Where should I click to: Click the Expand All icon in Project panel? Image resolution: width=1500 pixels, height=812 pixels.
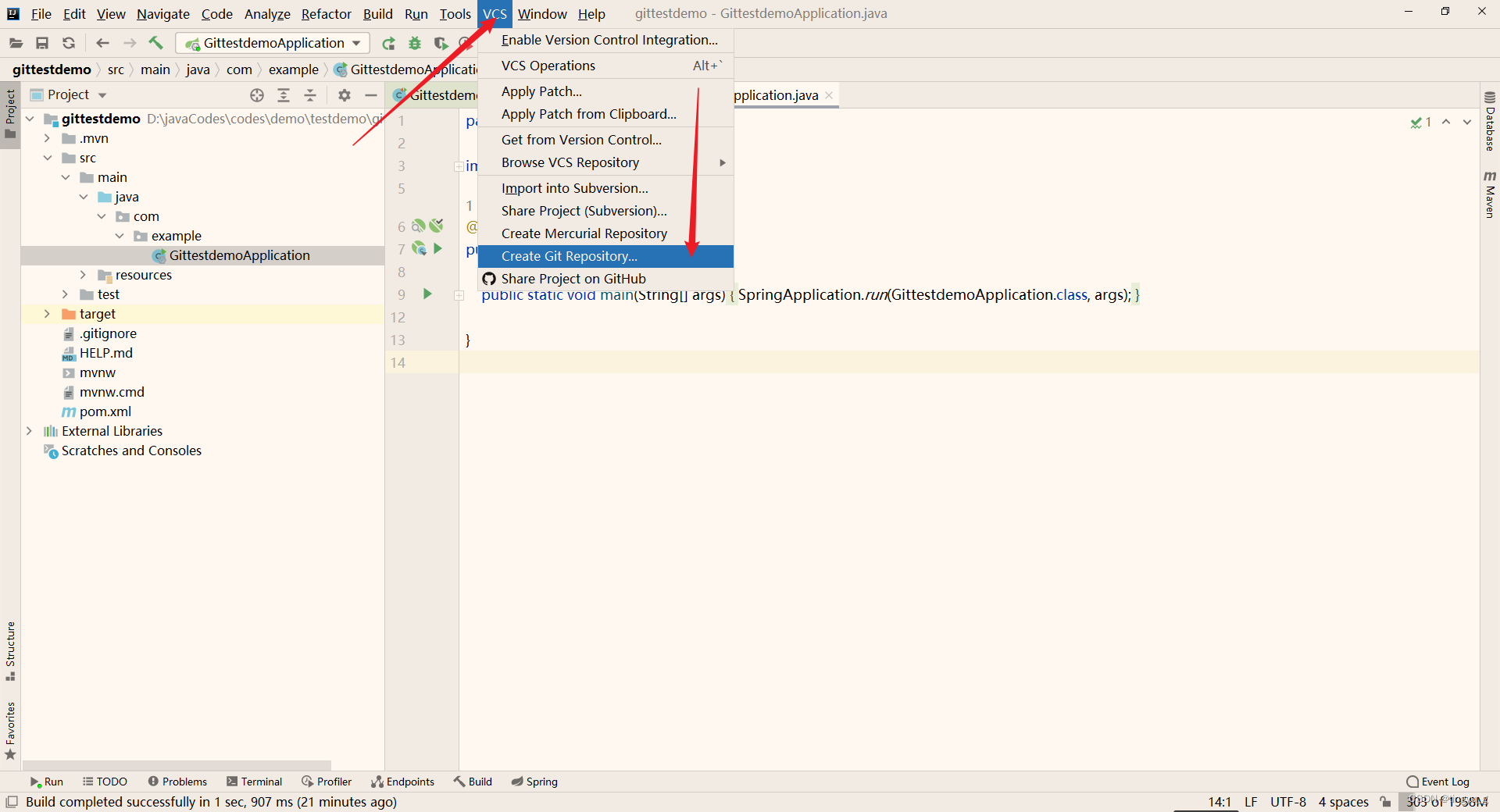point(284,95)
